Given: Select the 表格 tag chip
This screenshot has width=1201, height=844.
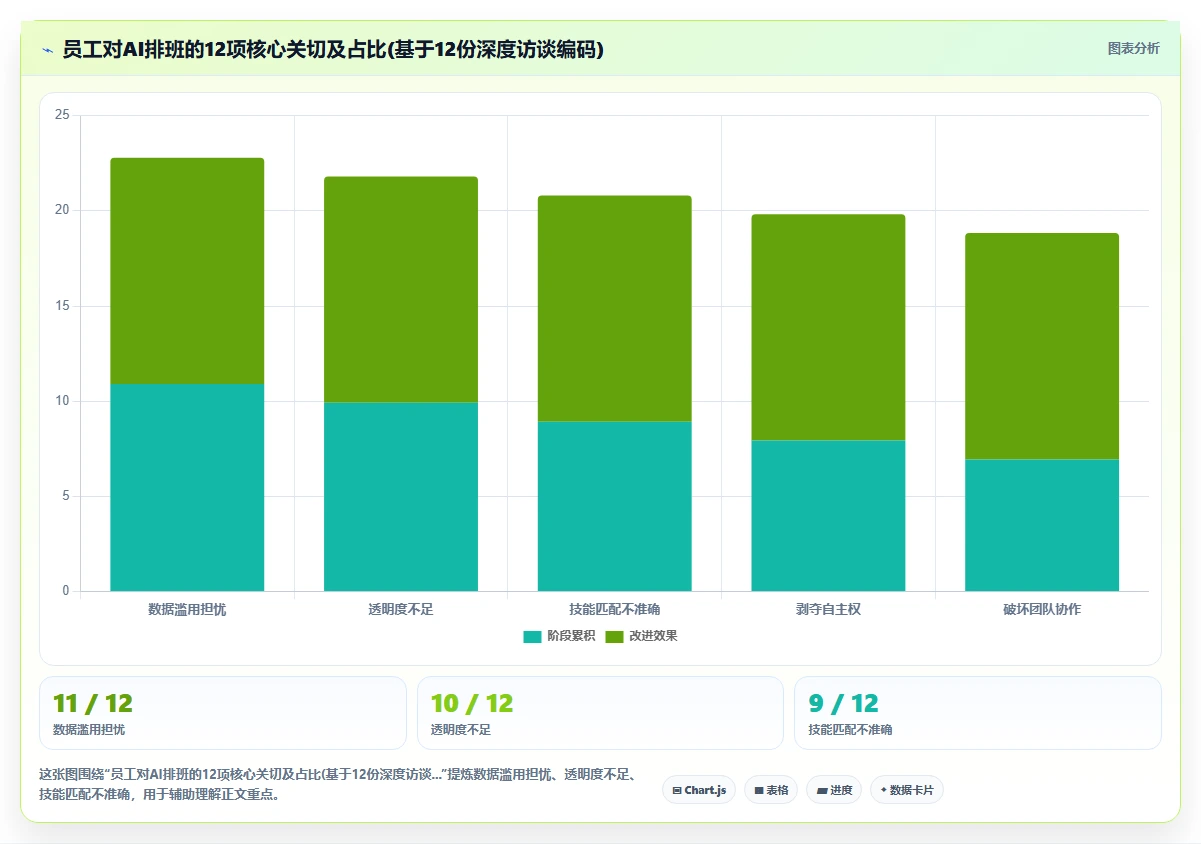Looking at the screenshot, I should click(x=771, y=790).
